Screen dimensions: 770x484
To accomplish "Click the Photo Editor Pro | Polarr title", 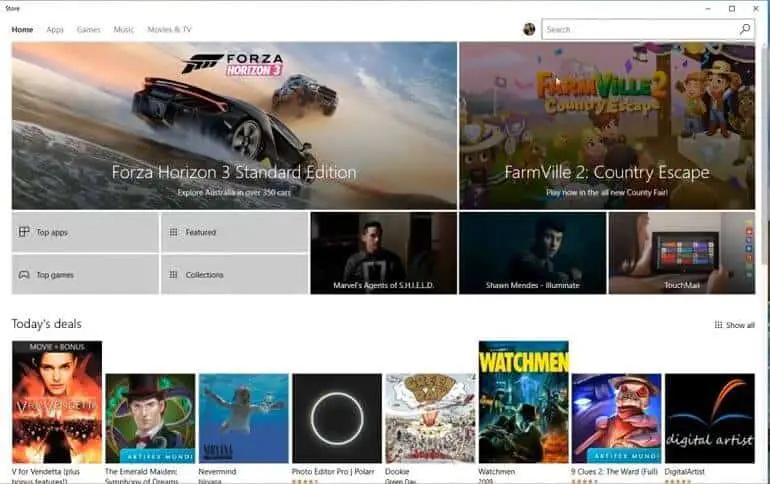I will pyautogui.click(x=333, y=471).
